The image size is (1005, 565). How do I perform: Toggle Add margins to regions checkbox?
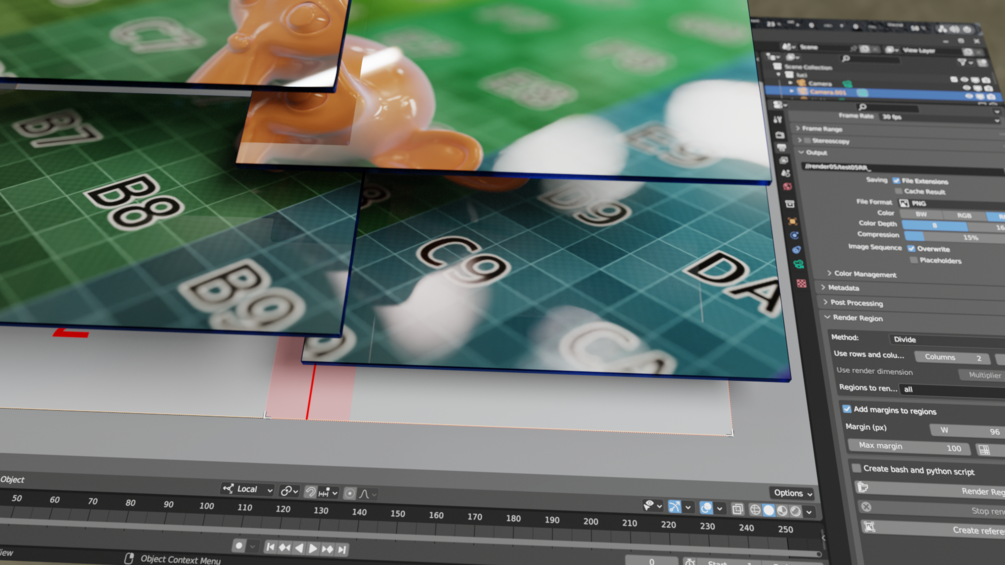point(847,409)
